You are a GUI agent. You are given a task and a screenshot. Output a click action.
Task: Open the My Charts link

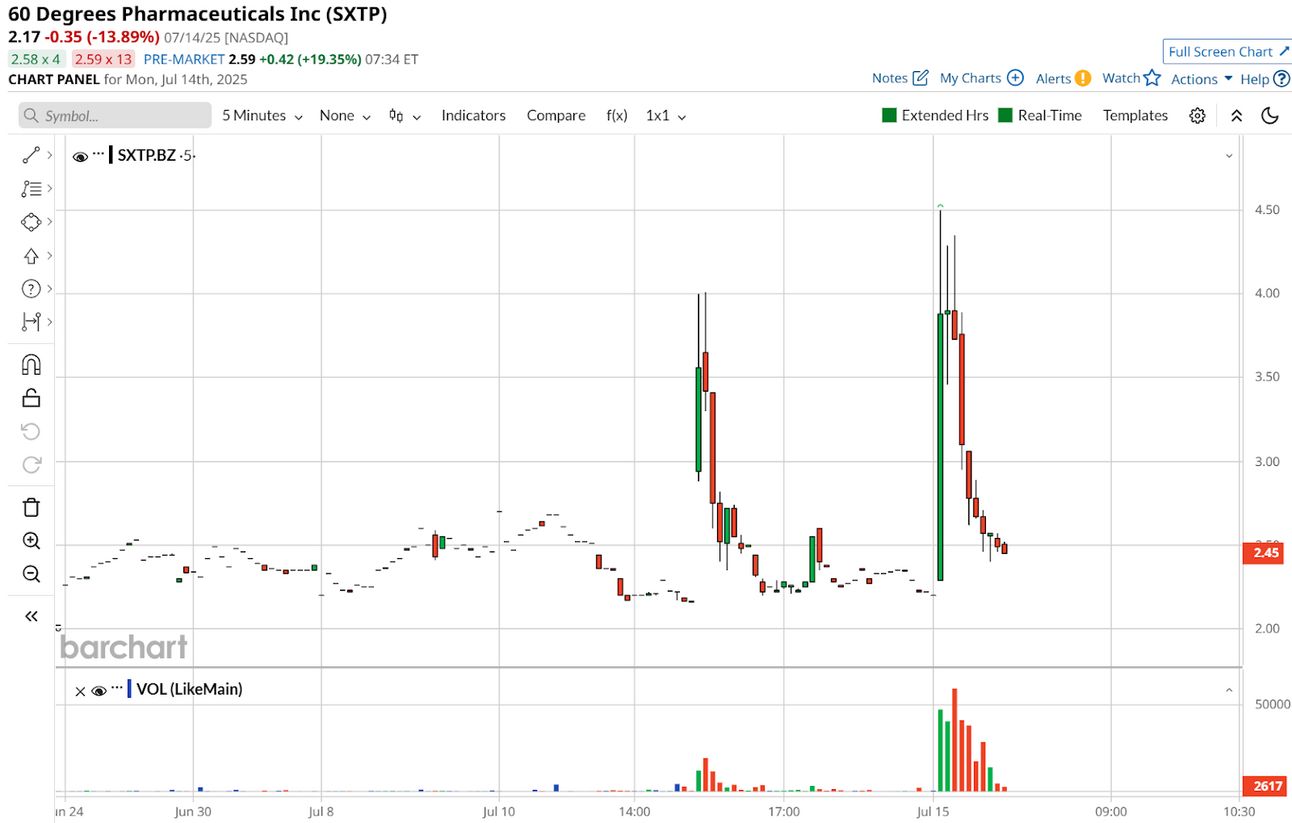click(x=970, y=78)
